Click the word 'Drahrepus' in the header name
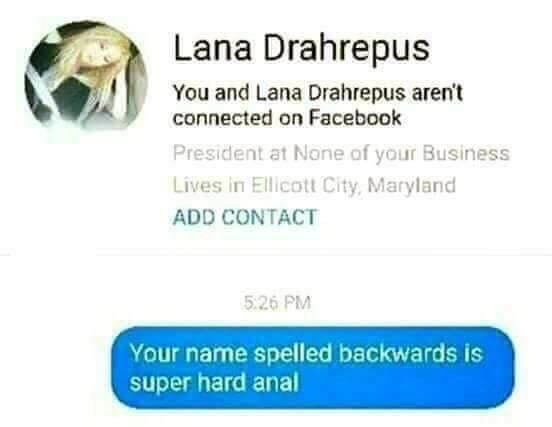 click(x=346, y=48)
